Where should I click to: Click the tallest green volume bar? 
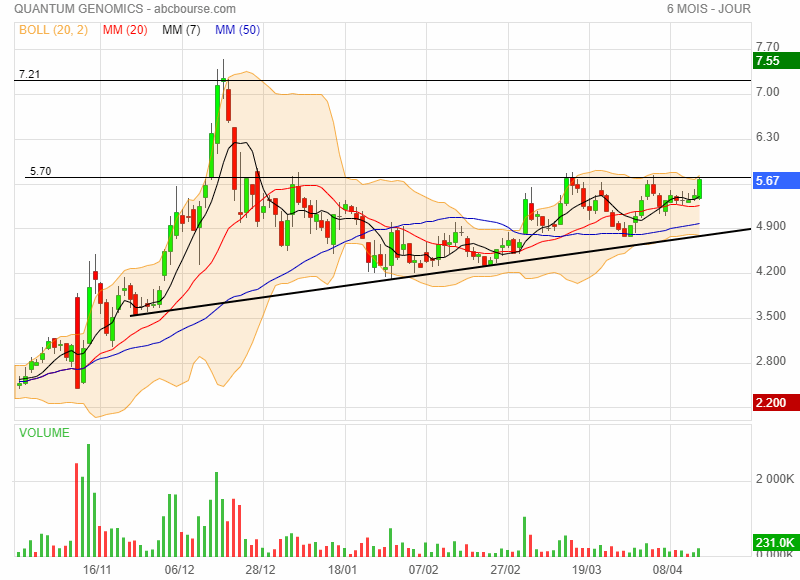point(89,500)
